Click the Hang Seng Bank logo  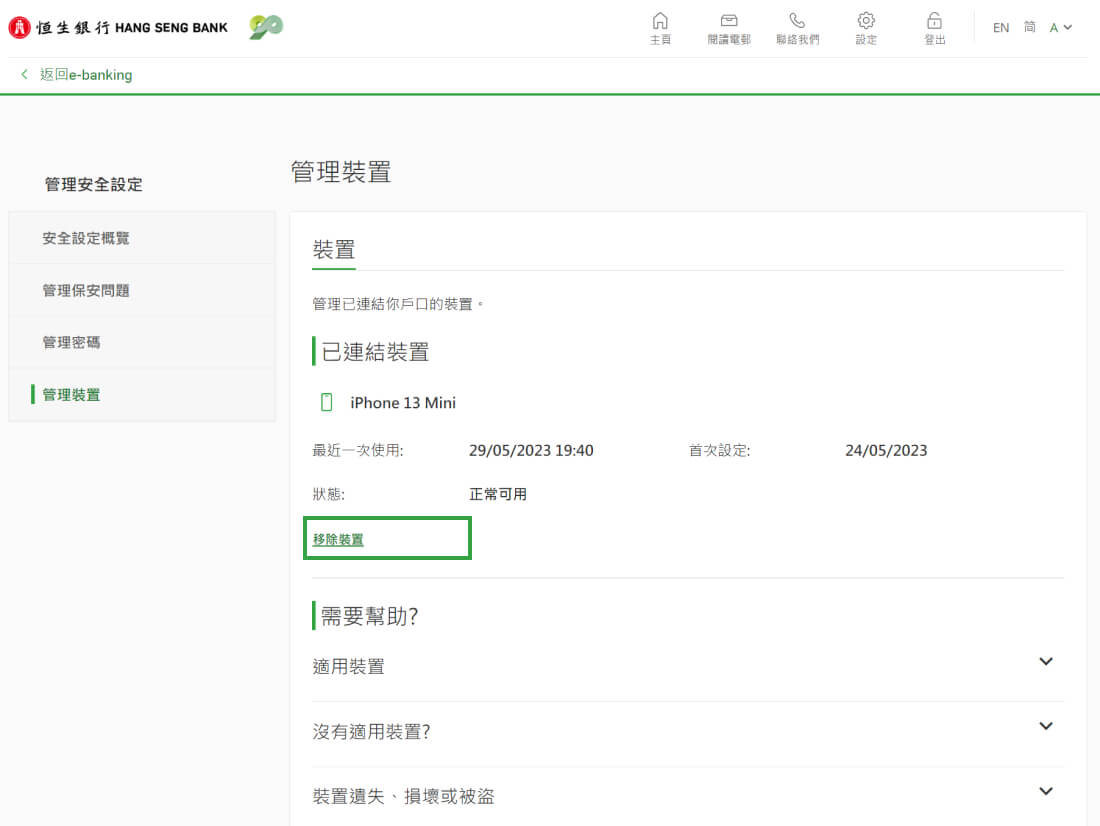tap(118, 27)
